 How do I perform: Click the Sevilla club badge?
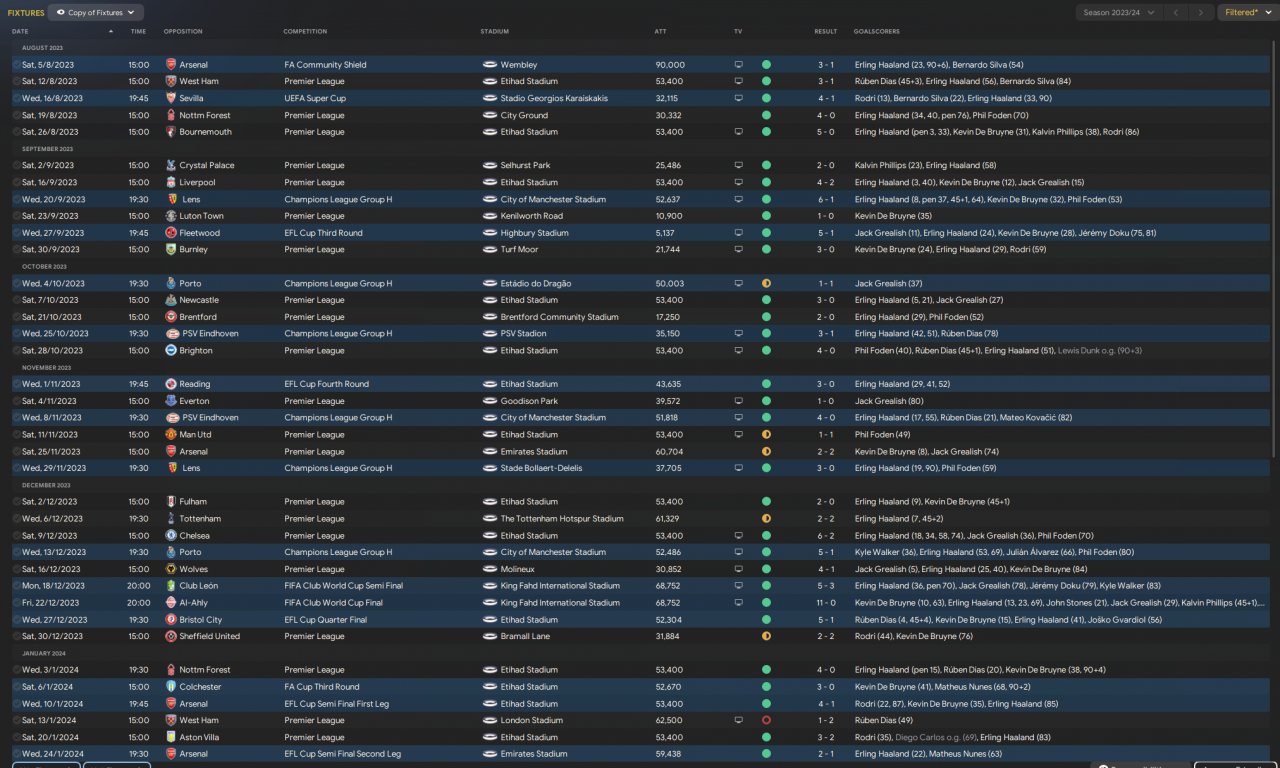click(171, 98)
